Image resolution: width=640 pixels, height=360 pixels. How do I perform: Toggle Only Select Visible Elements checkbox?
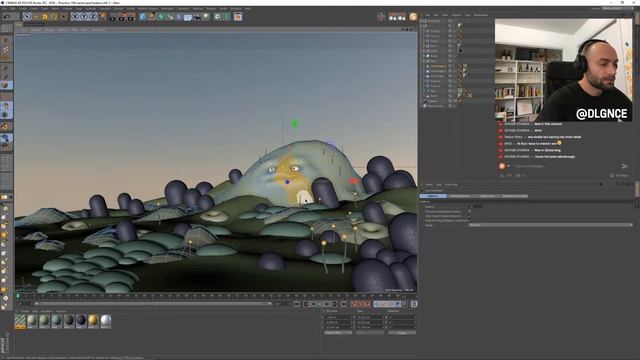click(x=470, y=216)
